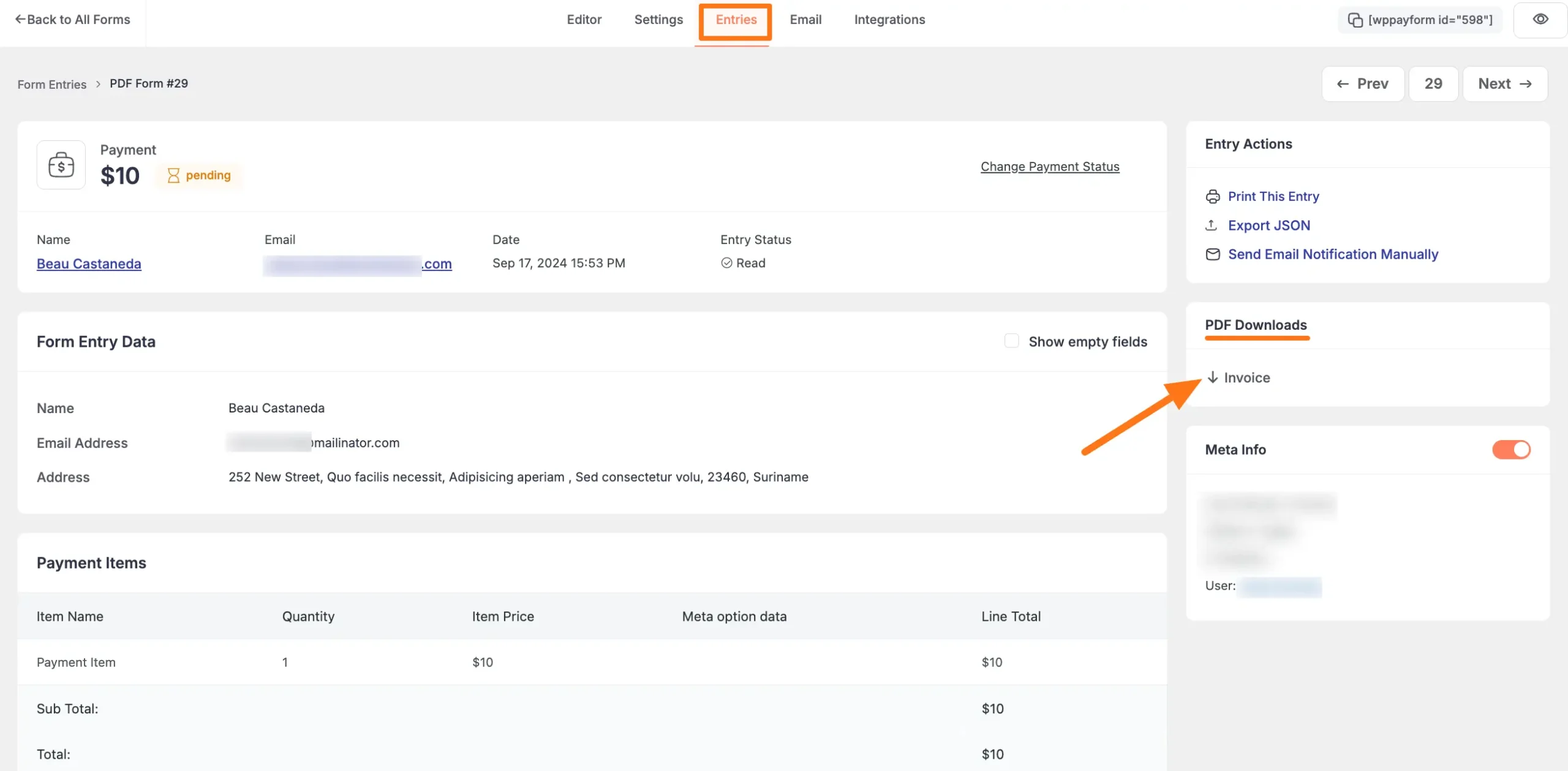The image size is (1568, 771).
Task: Click the Form Entries breadcrumb
Action: click(x=52, y=85)
